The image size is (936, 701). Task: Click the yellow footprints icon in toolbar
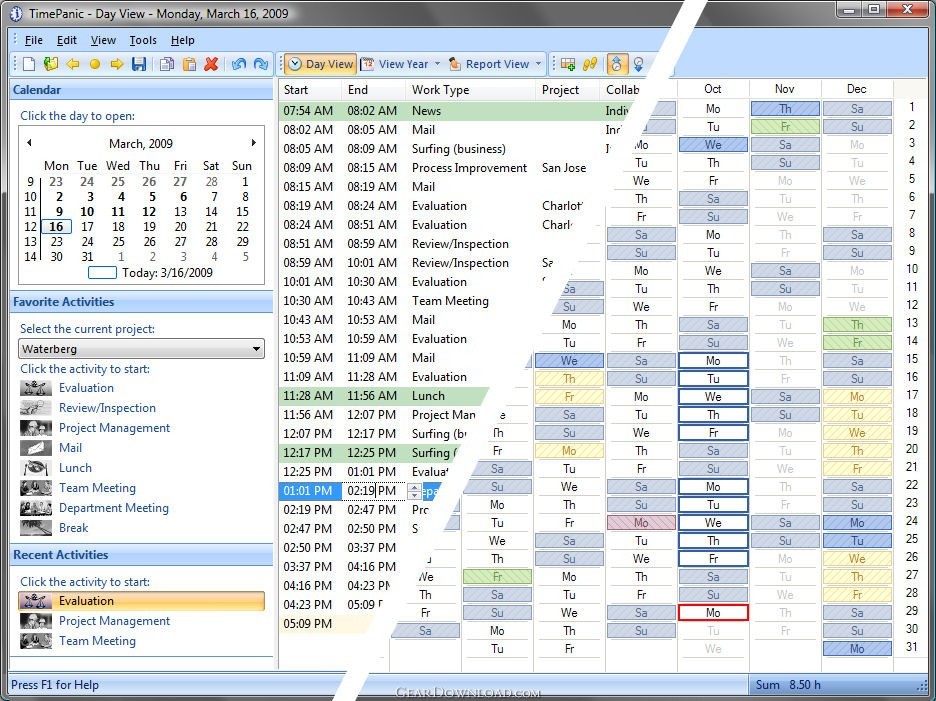click(590, 64)
